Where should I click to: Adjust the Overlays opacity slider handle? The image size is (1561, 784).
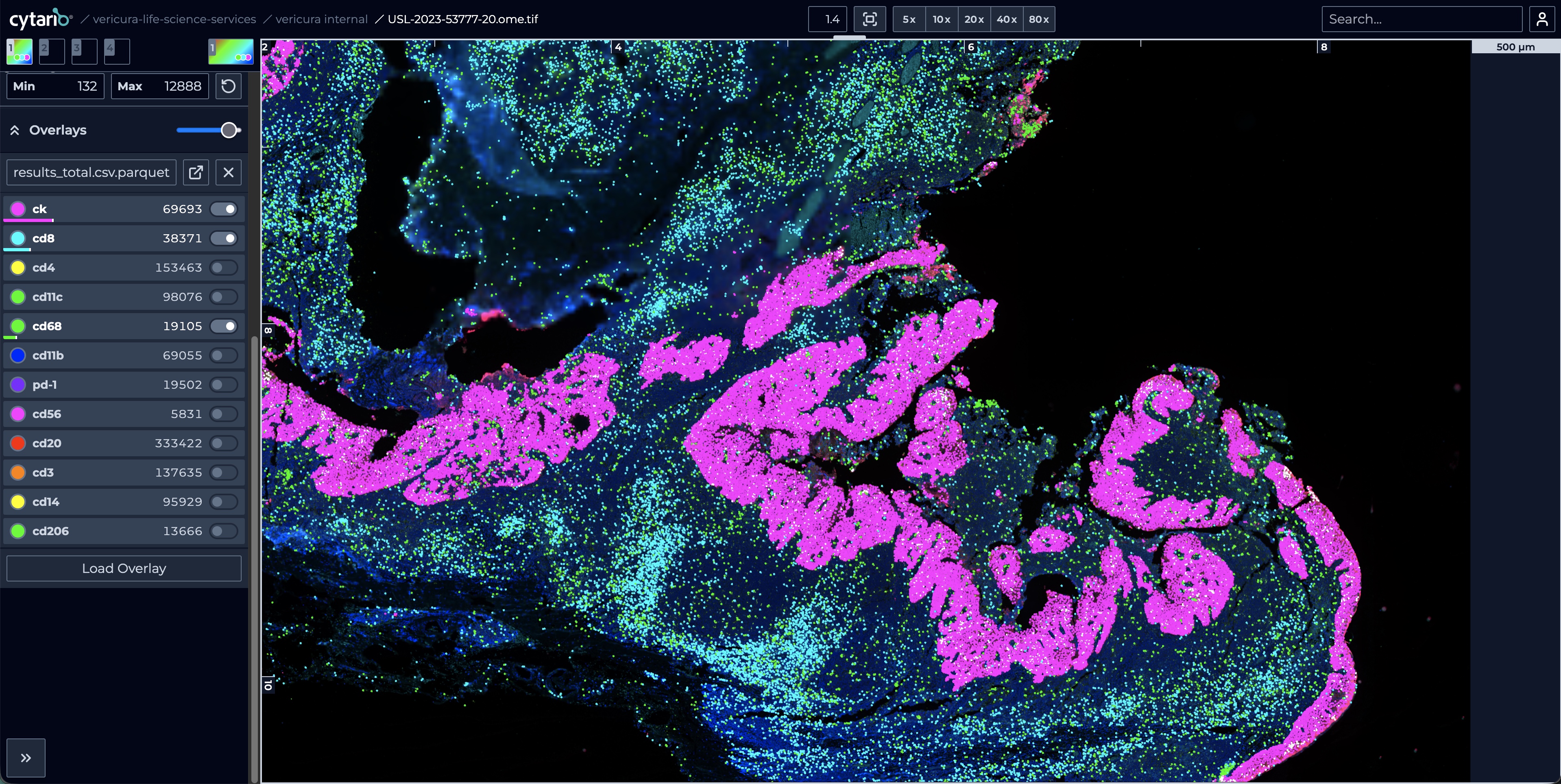pos(229,130)
